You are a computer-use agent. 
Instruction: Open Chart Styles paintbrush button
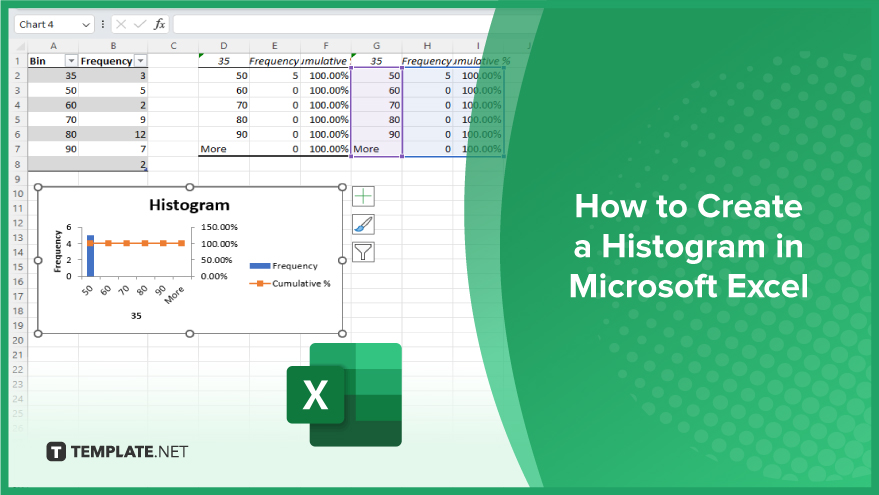(363, 224)
